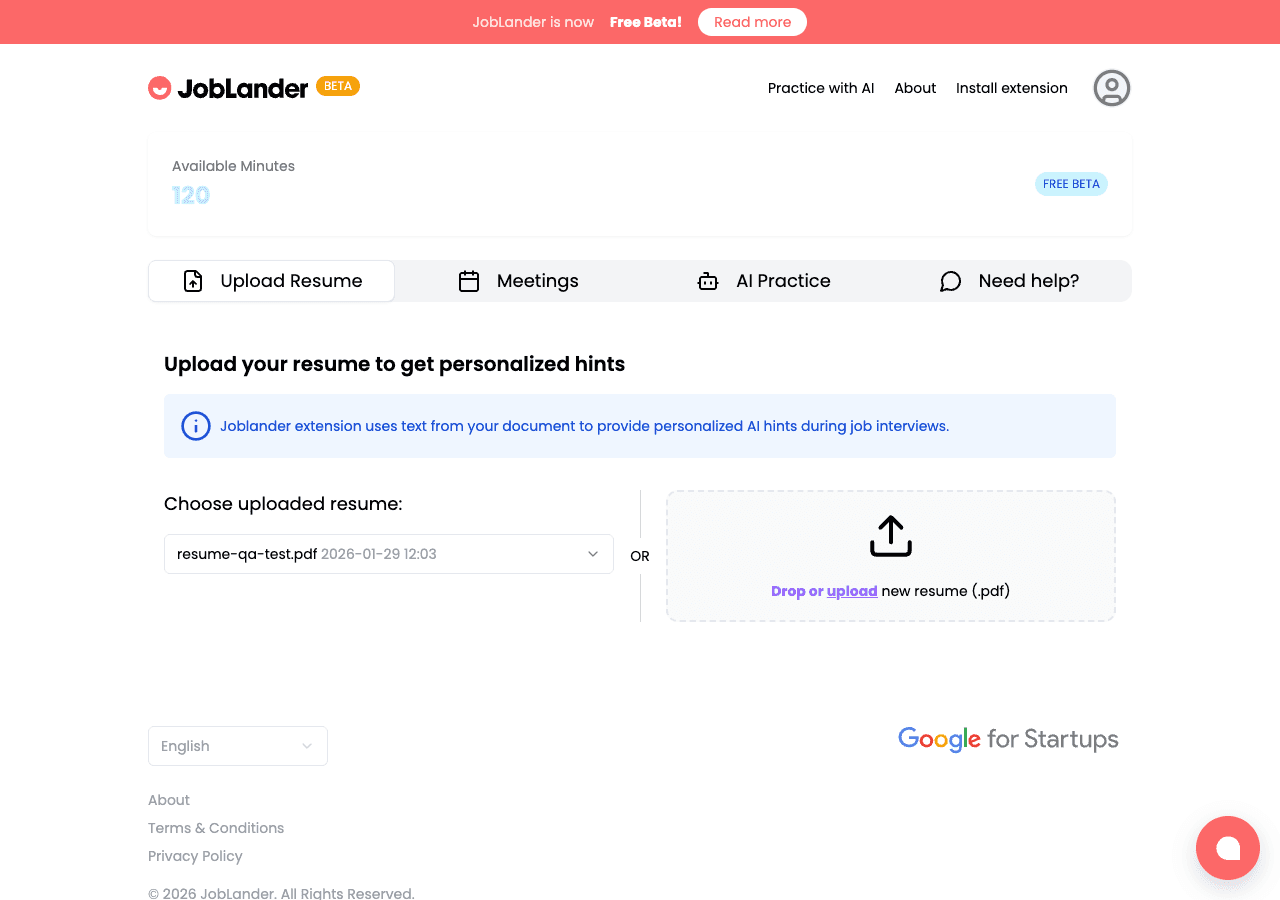Click the FREE BETA badge
Image resolution: width=1280 pixels, height=900 pixels.
coord(1071,184)
